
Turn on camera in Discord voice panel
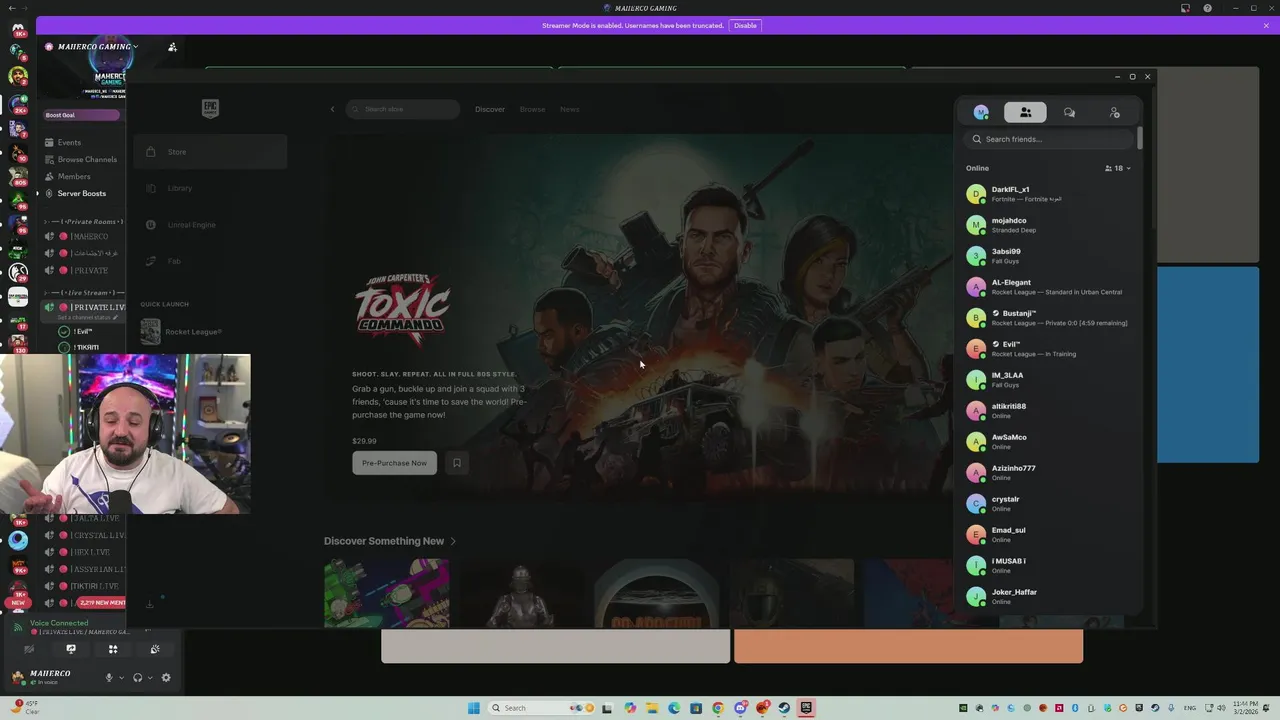tap(29, 650)
